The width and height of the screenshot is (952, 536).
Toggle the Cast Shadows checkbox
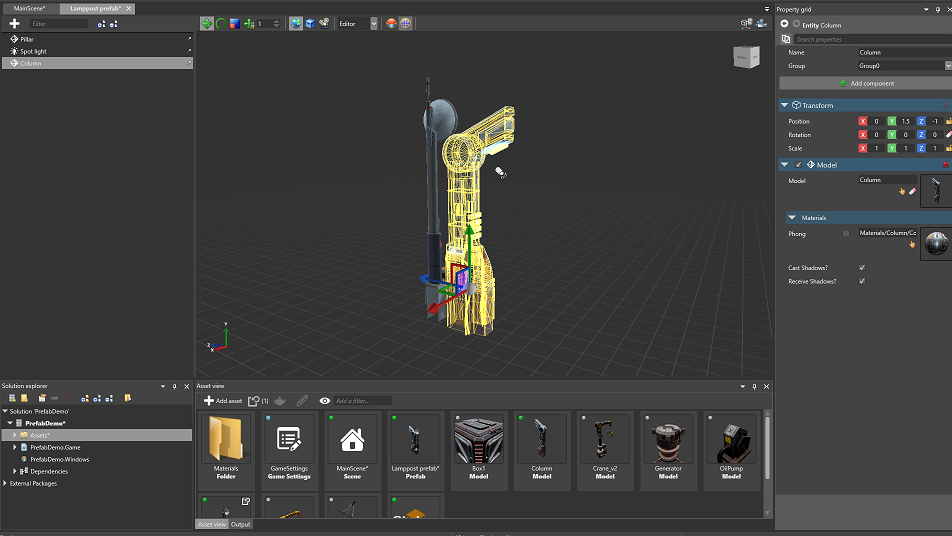click(862, 268)
